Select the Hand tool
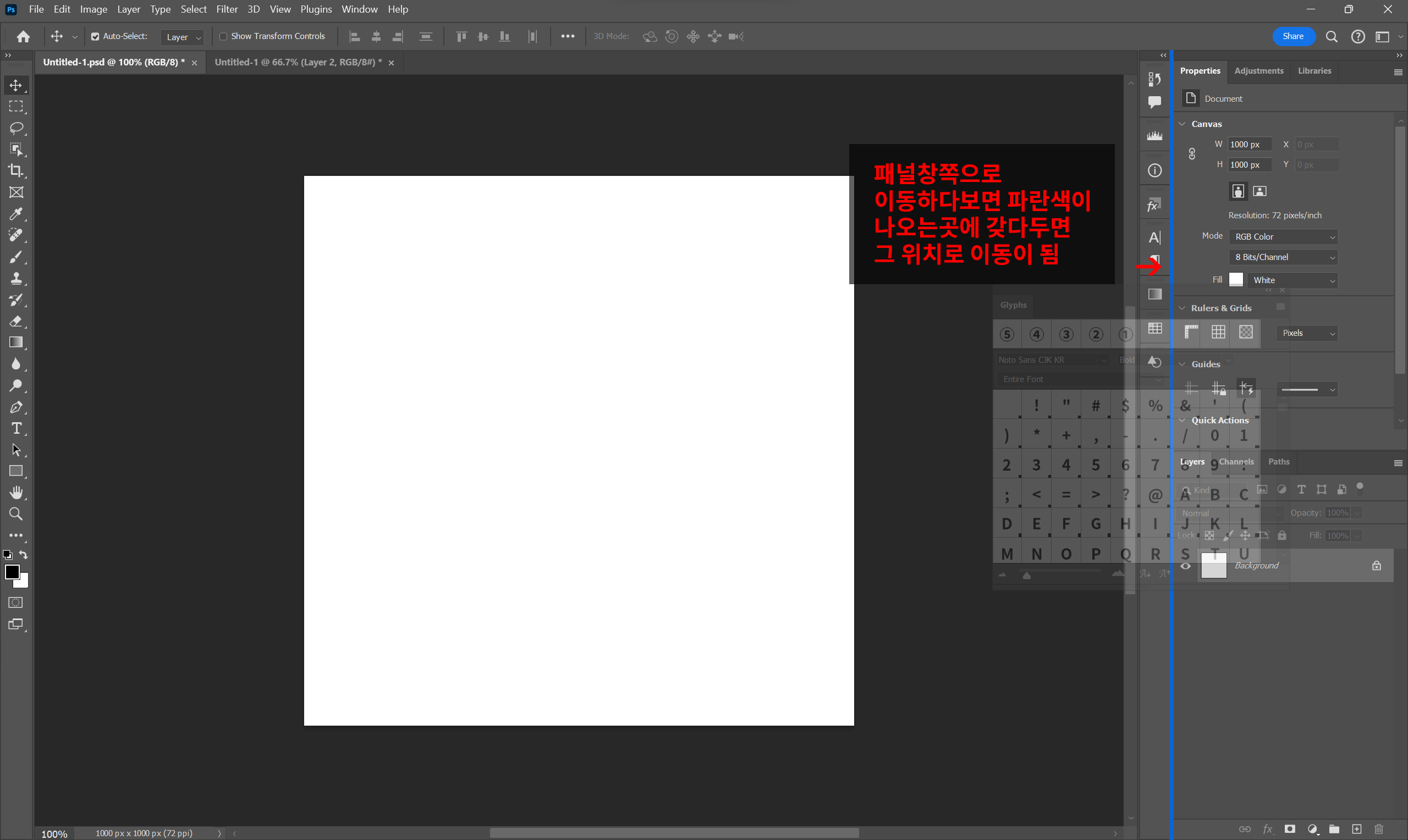This screenshot has width=1408, height=840. [16, 493]
